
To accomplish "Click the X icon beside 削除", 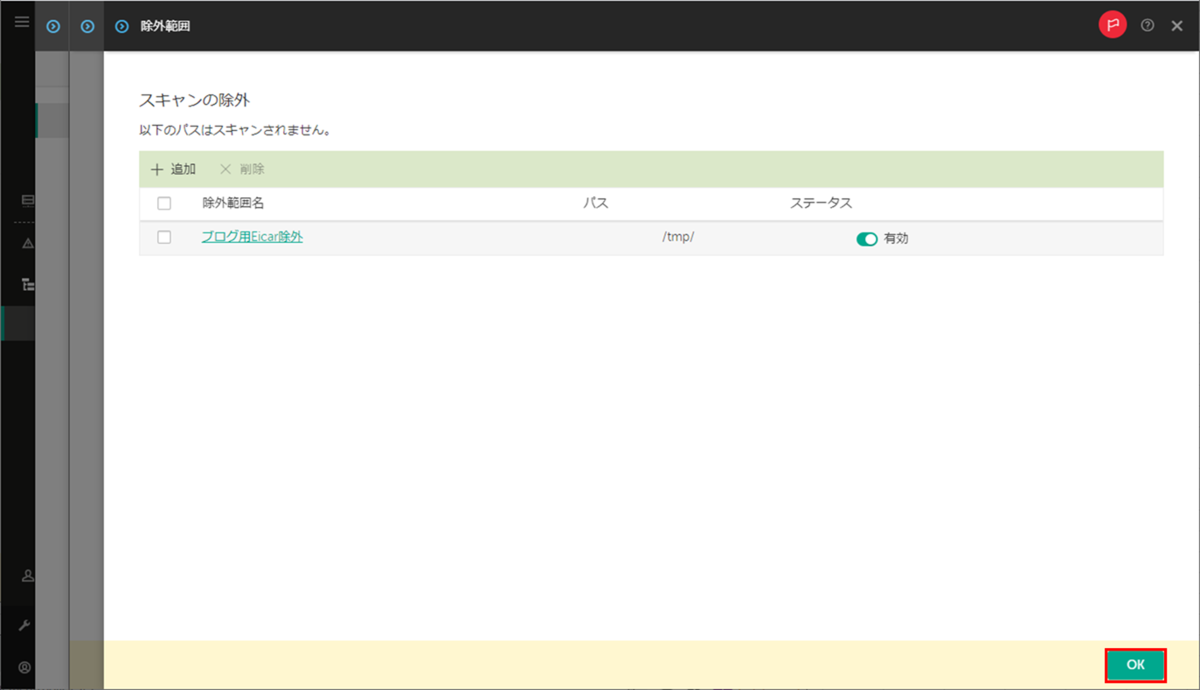I will [x=227, y=169].
